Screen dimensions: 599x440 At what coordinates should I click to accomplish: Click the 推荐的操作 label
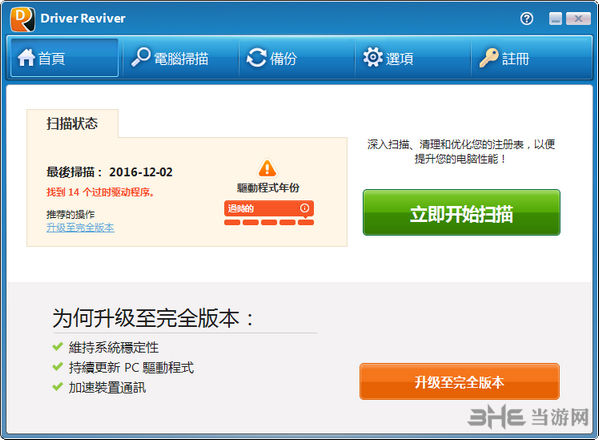(70, 214)
